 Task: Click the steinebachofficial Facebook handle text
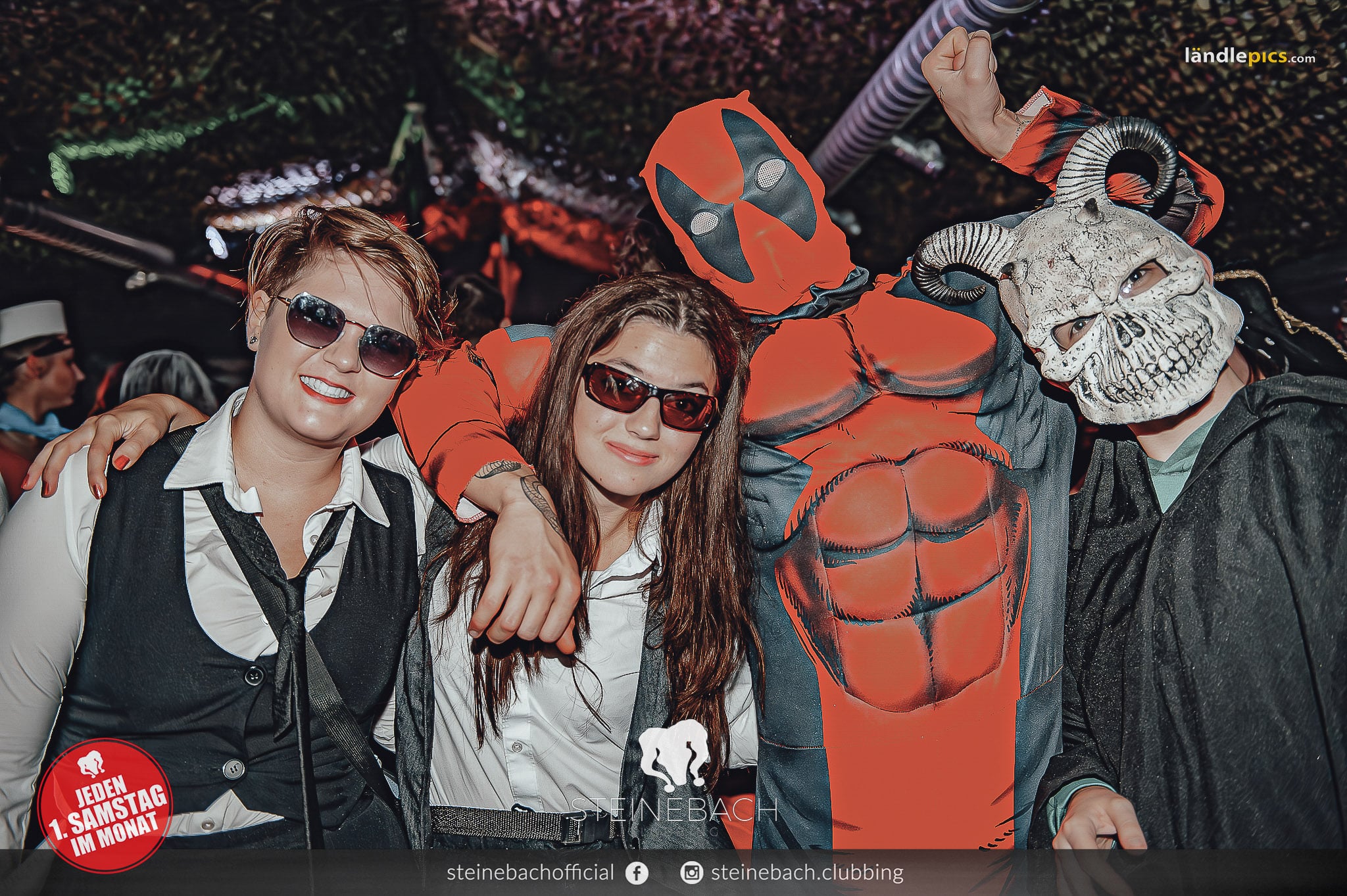coord(530,873)
